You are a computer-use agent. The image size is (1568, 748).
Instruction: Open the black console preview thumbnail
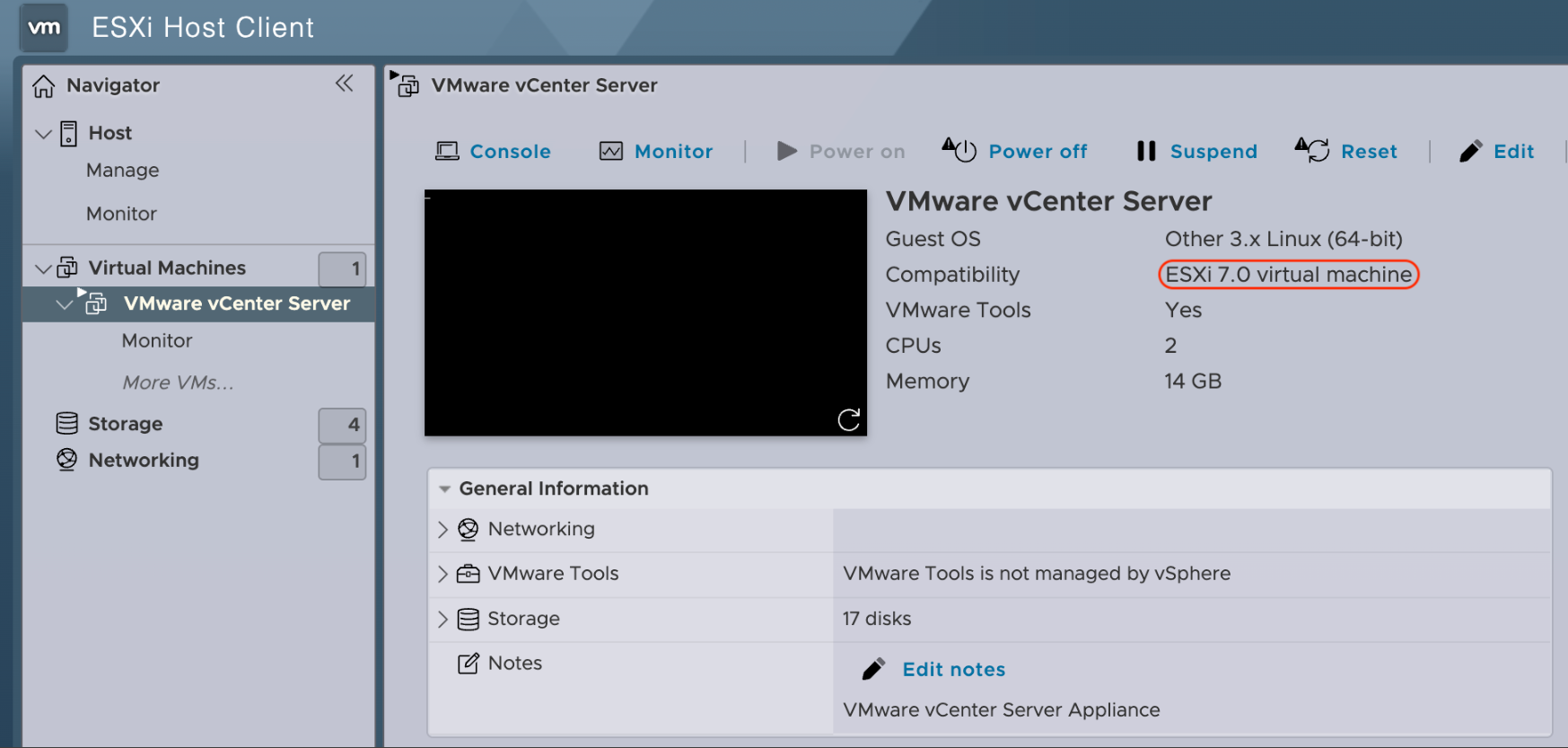tap(645, 312)
